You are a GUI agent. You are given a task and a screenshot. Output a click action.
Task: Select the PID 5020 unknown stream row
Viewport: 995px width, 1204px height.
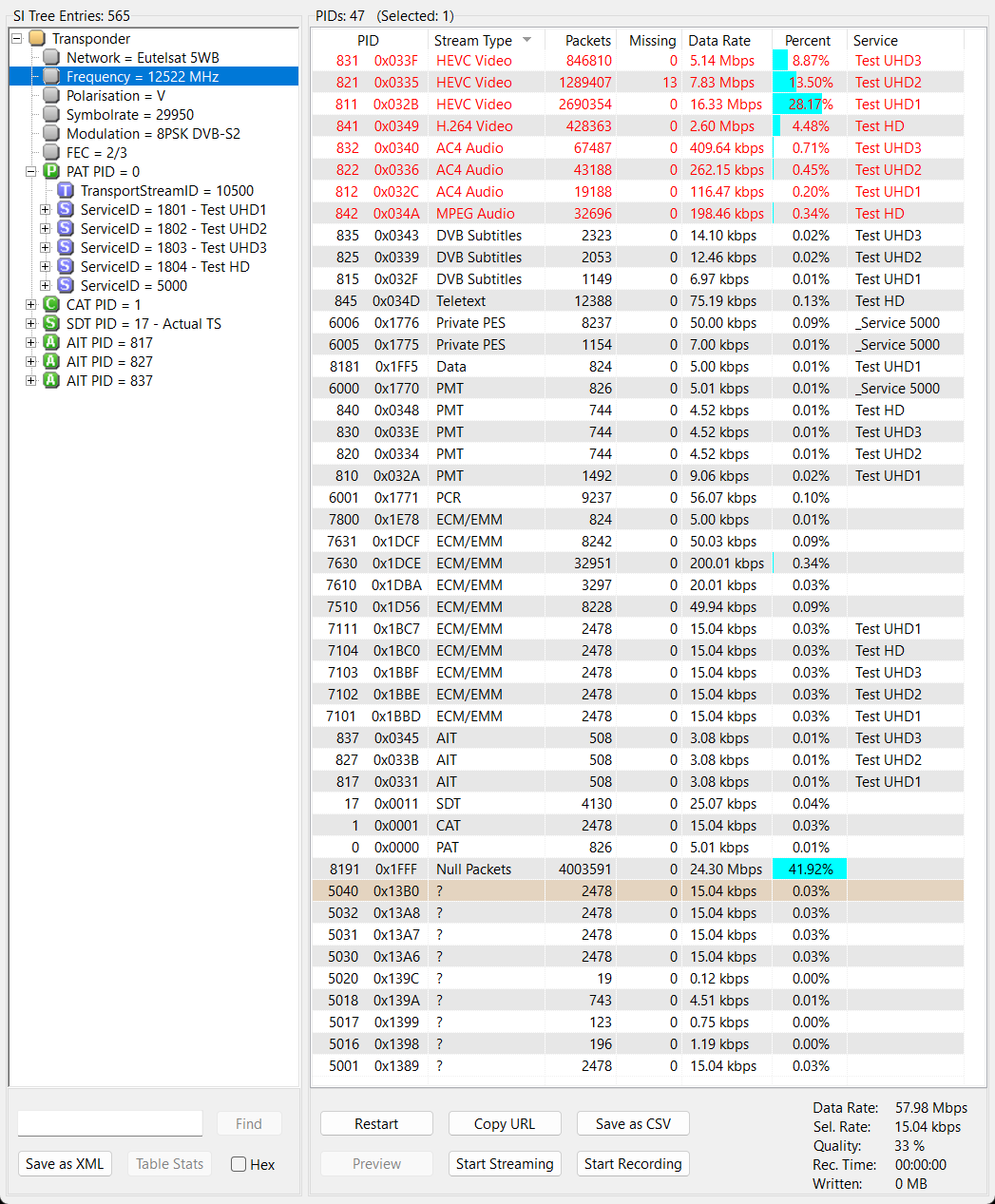(x=638, y=979)
